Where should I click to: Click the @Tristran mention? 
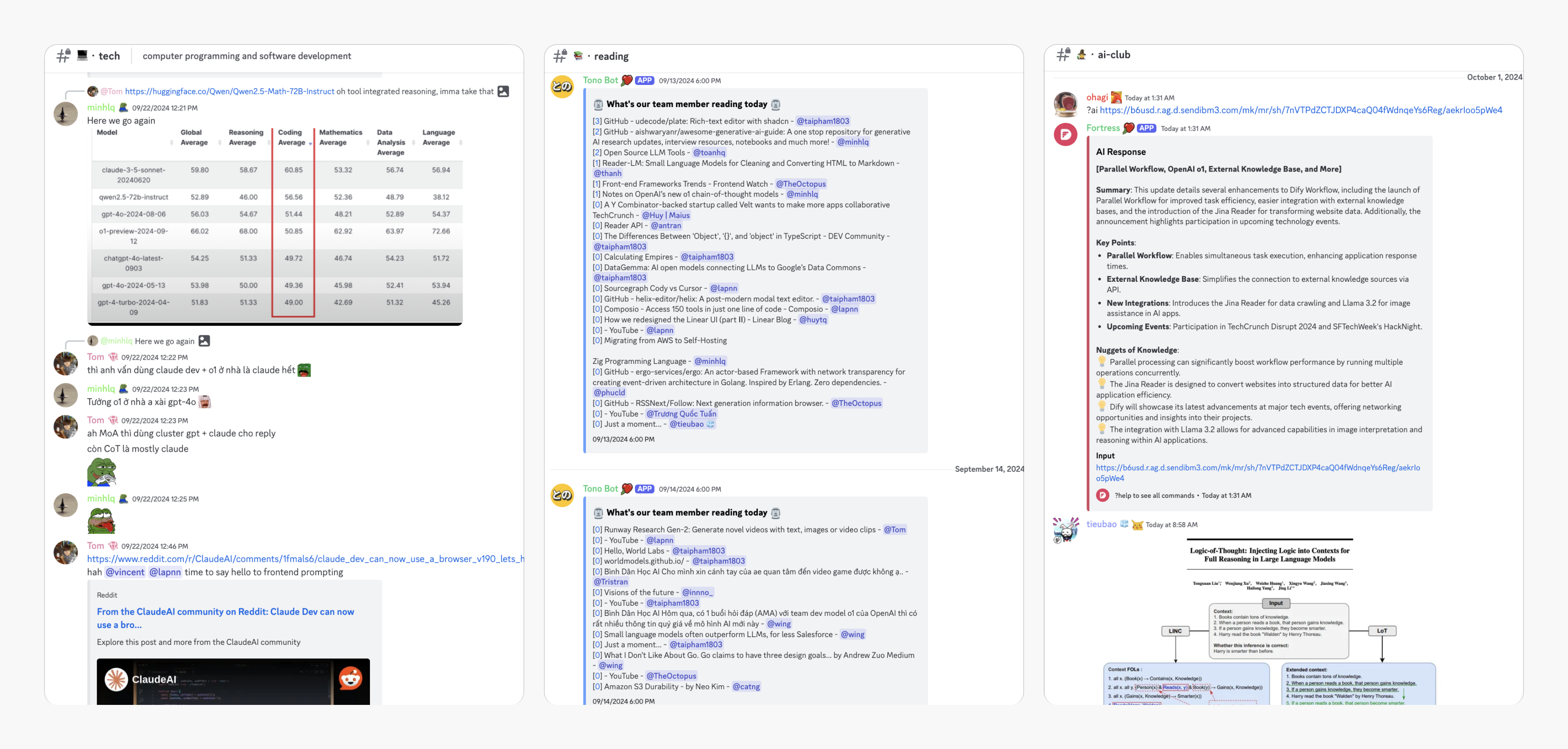tap(610, 582)
